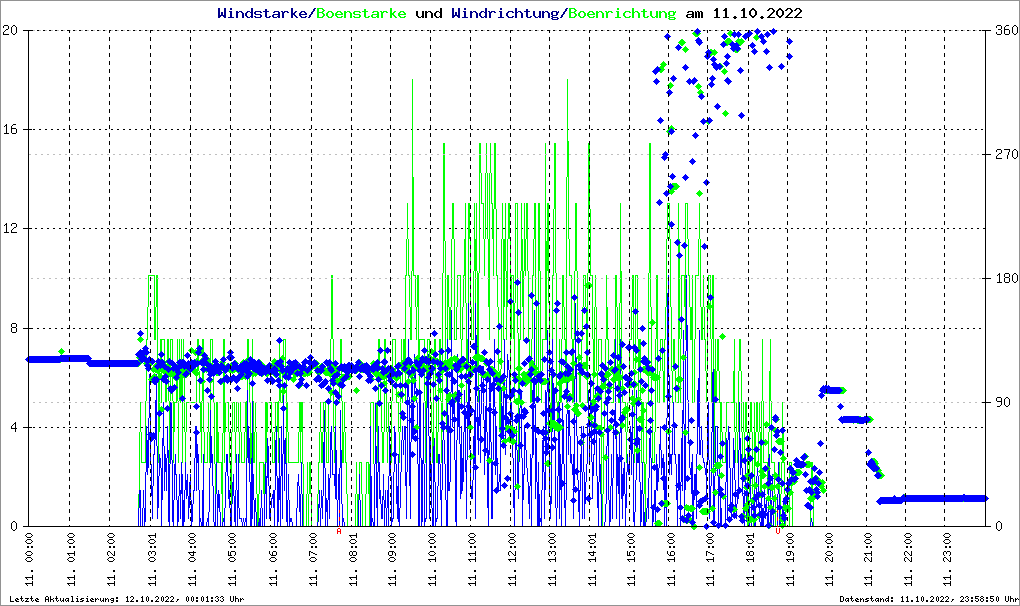Click left axis label '20'
Screen dimensions: 1020x606
(10, 30)
